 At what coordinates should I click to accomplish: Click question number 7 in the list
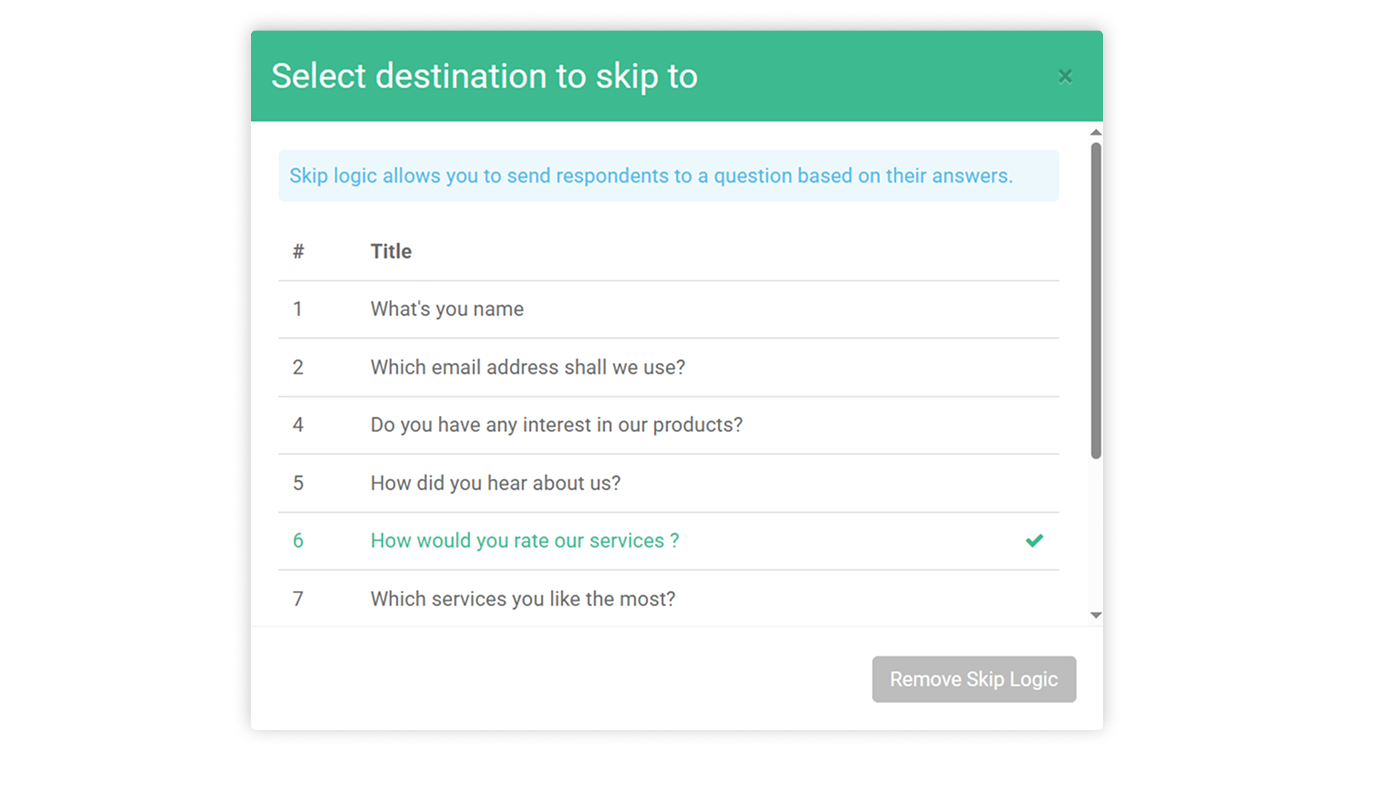[298, 599]
